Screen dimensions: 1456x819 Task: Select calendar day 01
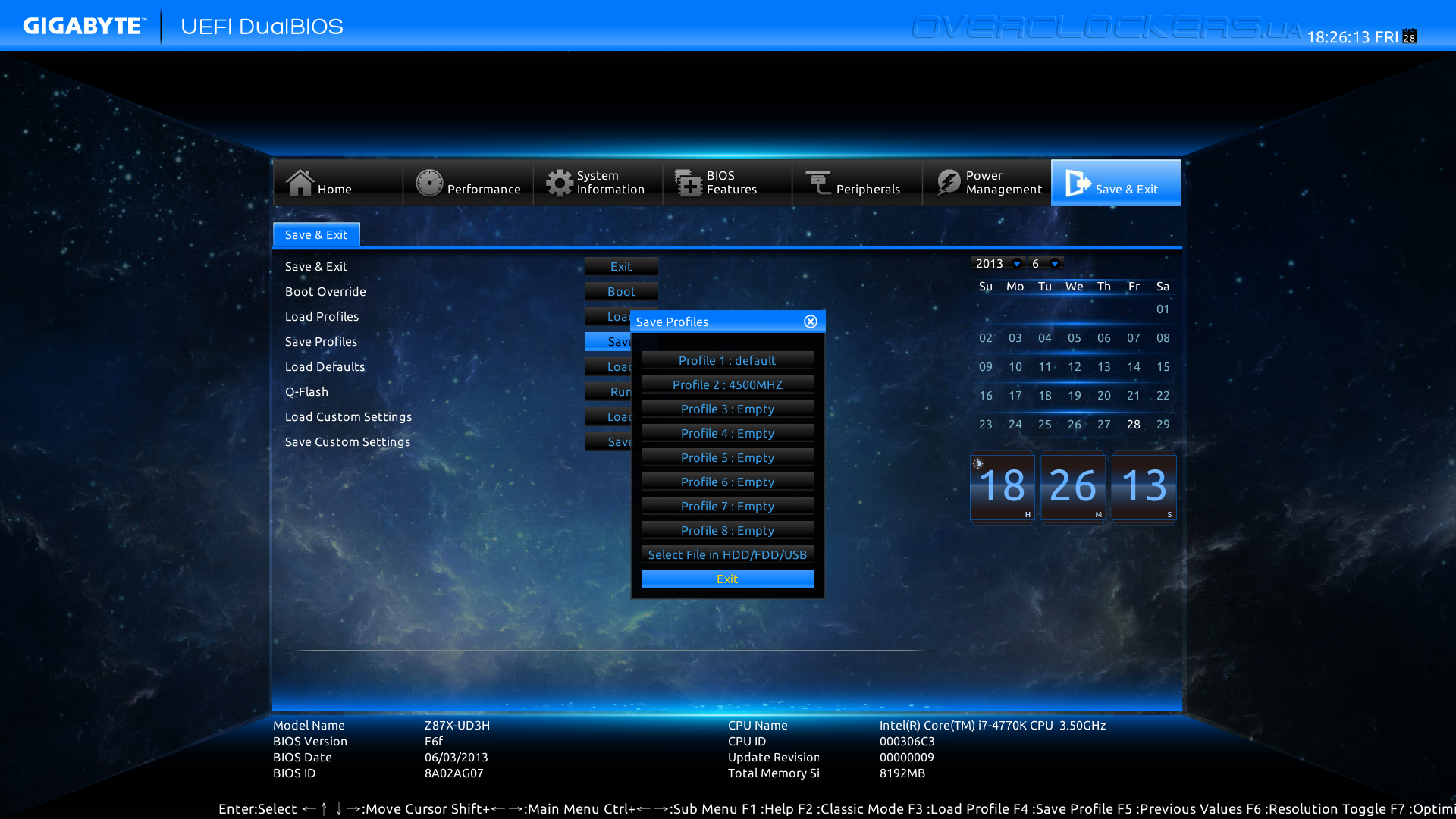tap(1163, 309)
